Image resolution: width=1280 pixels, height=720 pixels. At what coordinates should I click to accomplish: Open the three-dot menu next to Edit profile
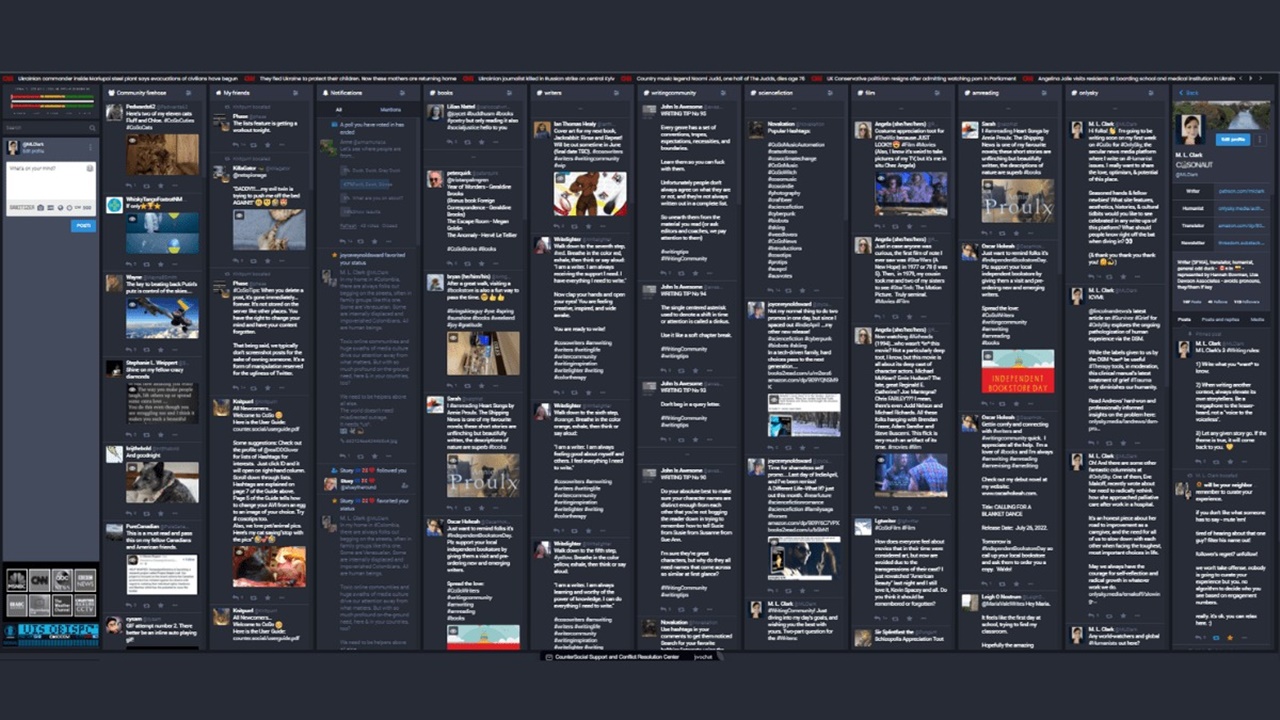[x=1259, y=139]
